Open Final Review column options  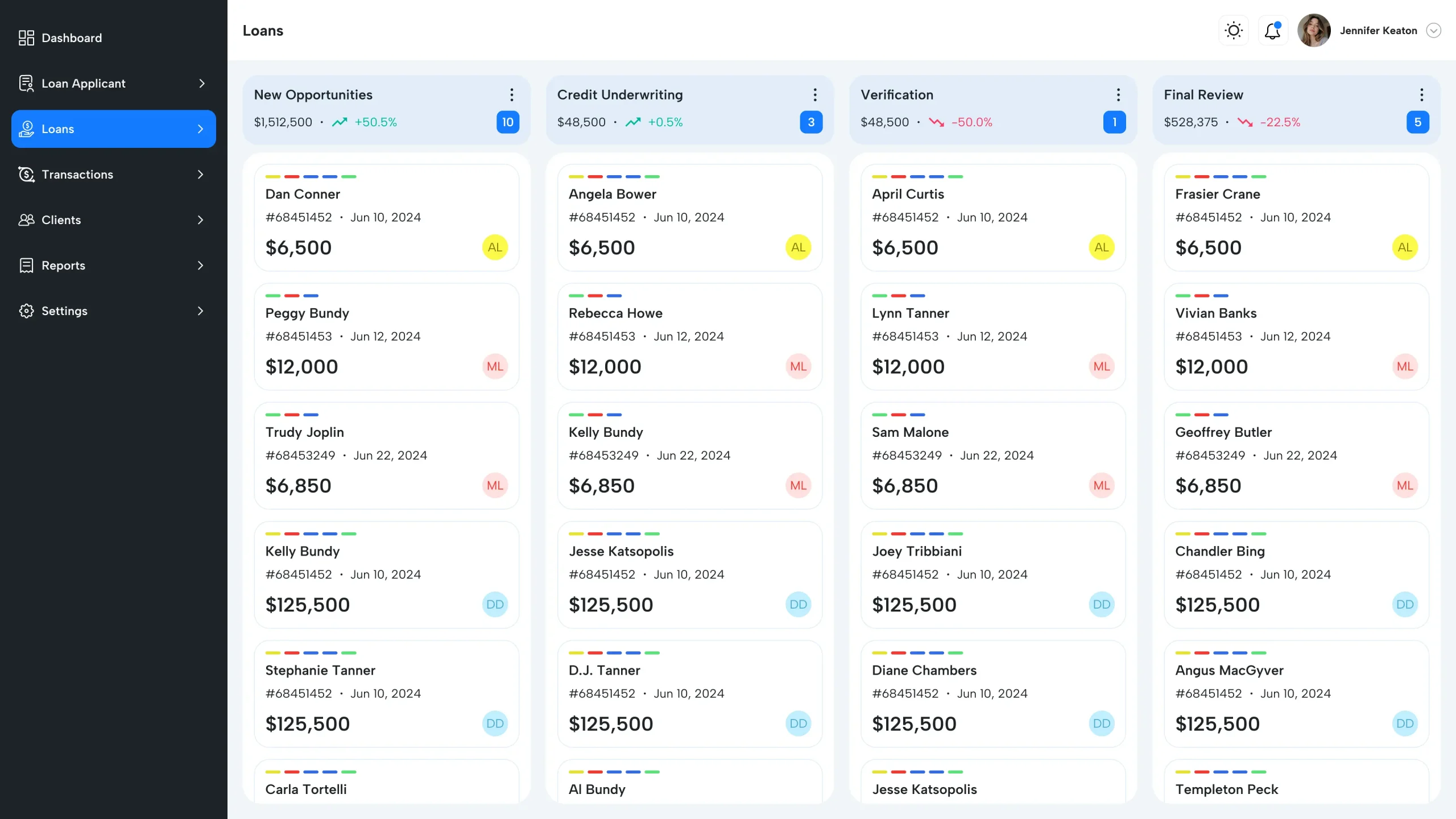pyautogui.click(x=1421, y=94)
